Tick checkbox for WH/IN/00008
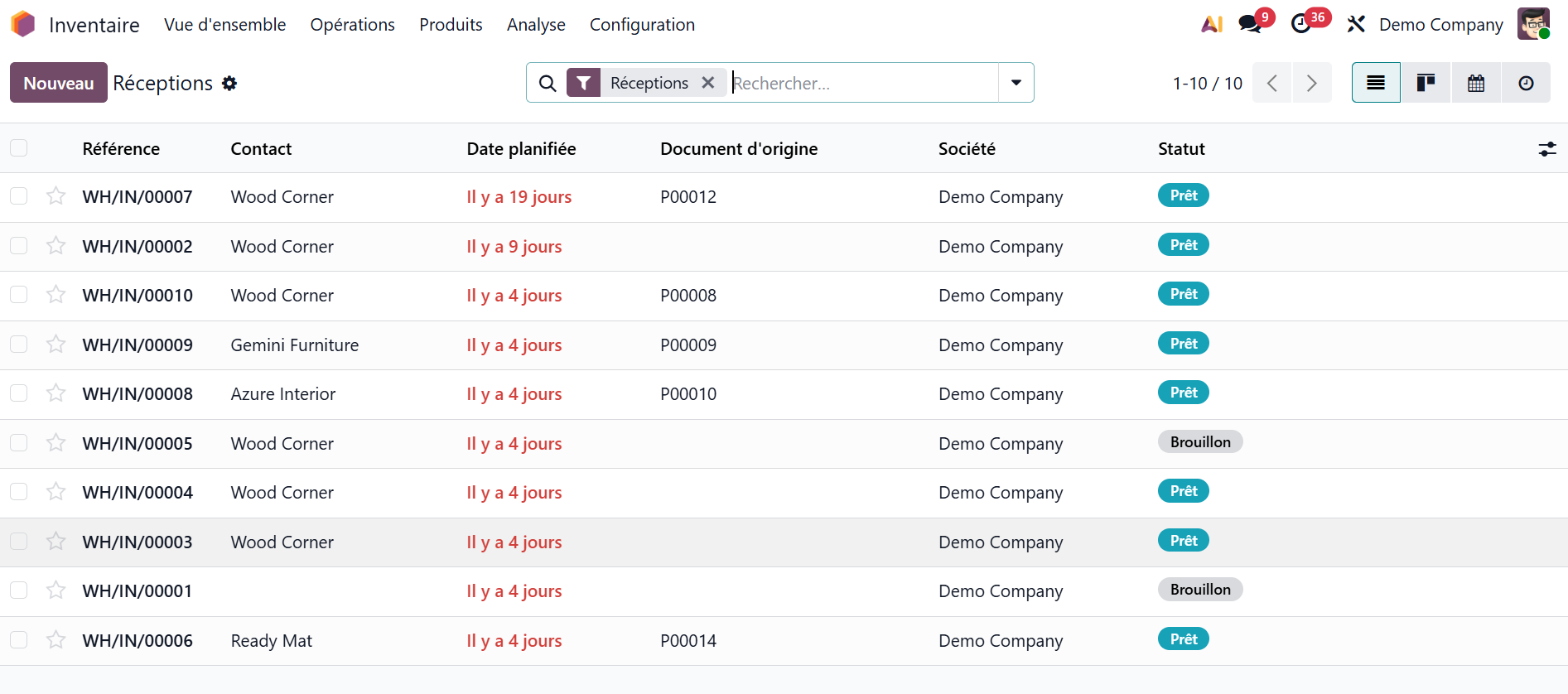This screenshot has height=694, width=1568. click(18, 393)
